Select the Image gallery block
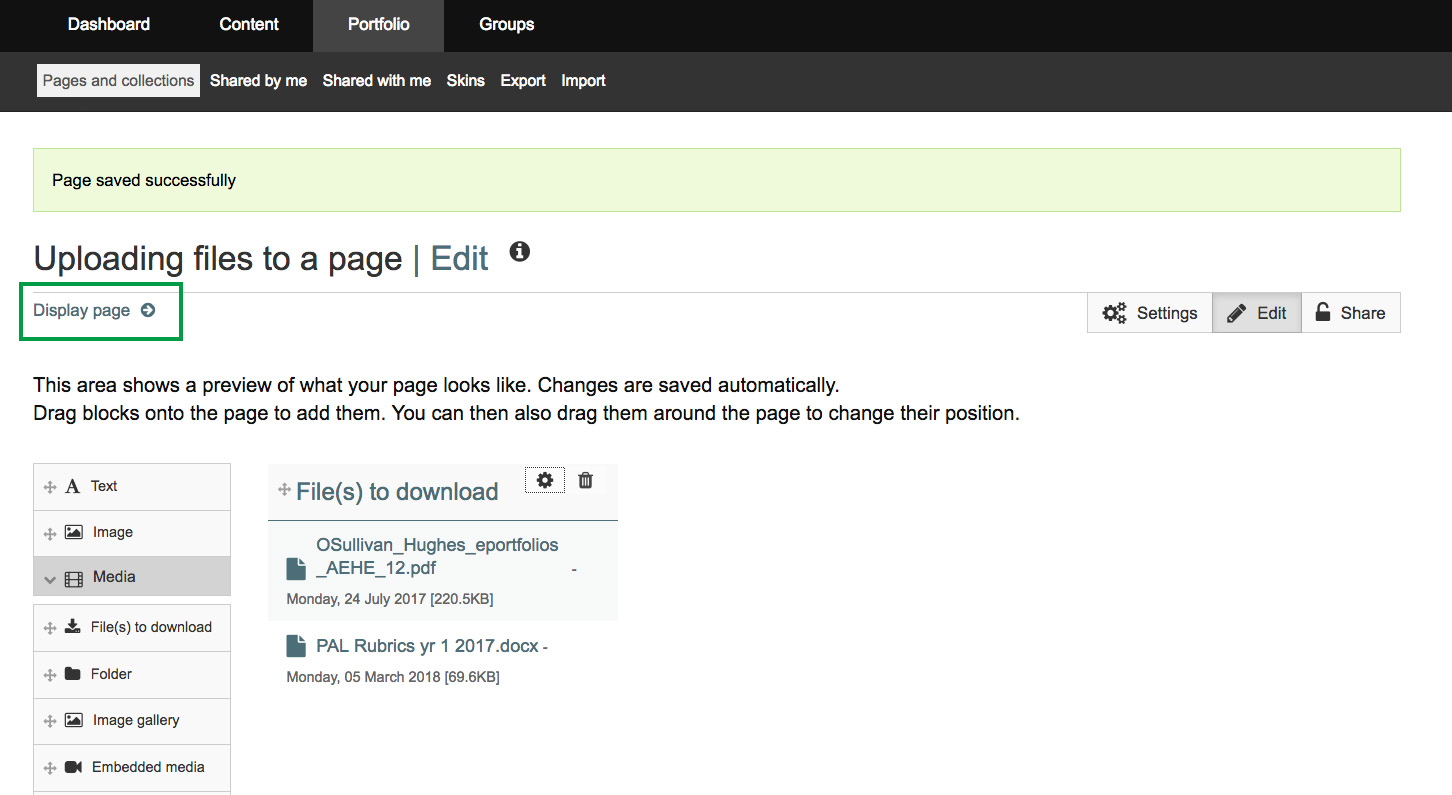 pyautogui.click(x=132, y=721)
